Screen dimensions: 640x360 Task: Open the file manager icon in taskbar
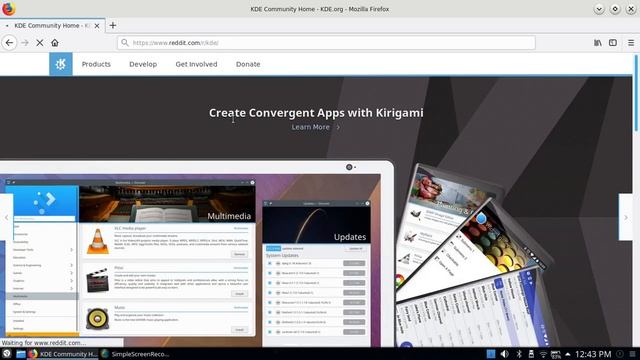(21, 354)
